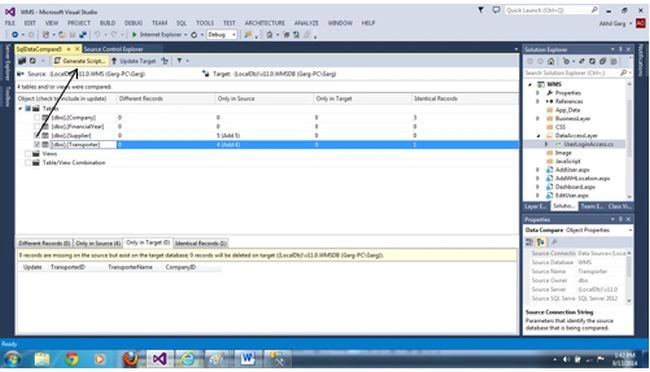Click the icon right of Update Target
The image size is (650, 372).
pyautogui.click(x=165, y=61)
